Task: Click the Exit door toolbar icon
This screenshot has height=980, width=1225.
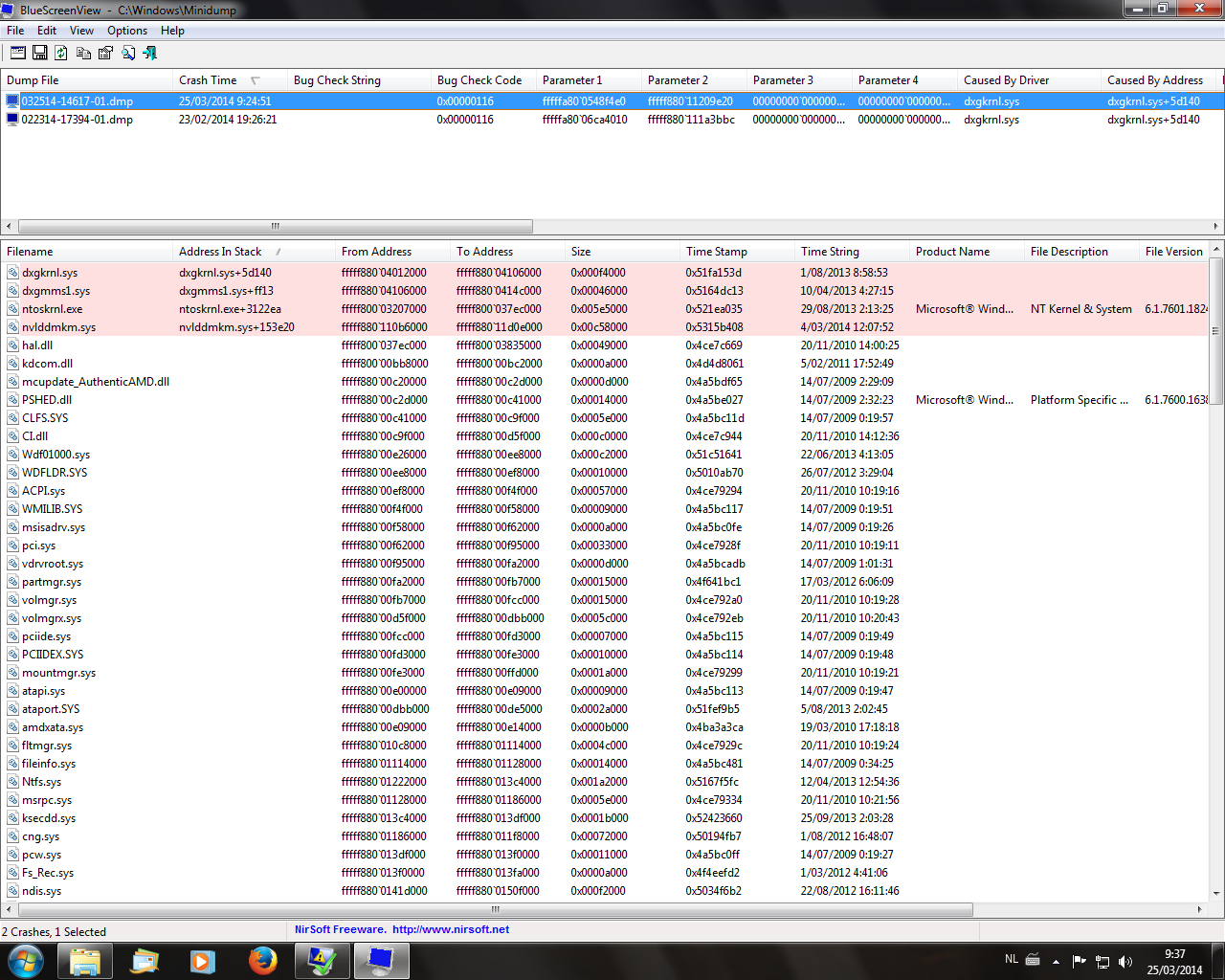Action: (149, 53)
